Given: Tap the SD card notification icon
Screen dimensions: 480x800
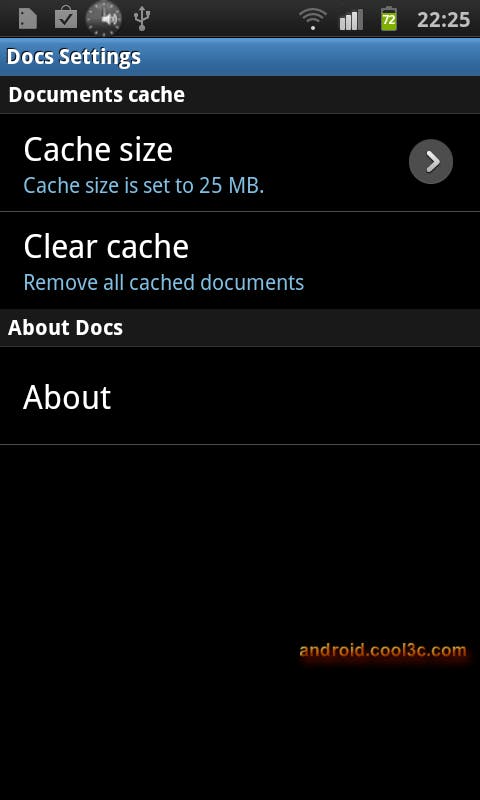Looking at the screenshot, I should coord(28,19).
